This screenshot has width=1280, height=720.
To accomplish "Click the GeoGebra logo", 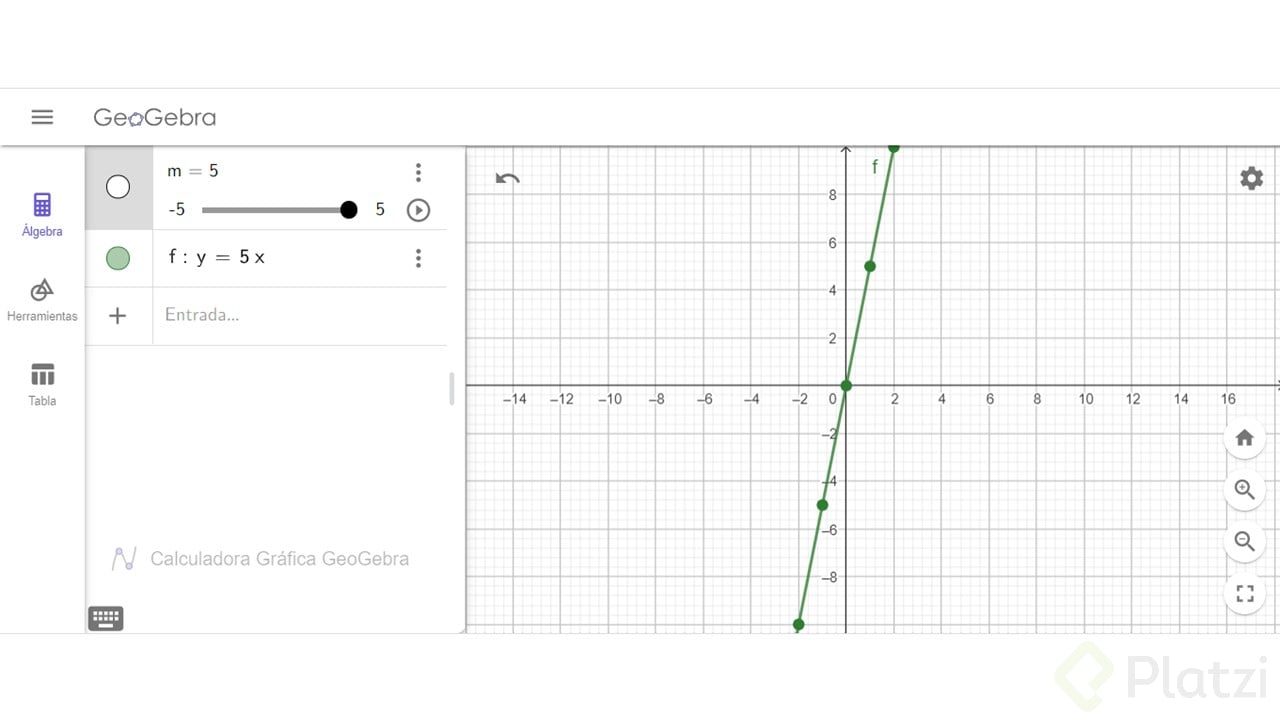I will 155,117.
